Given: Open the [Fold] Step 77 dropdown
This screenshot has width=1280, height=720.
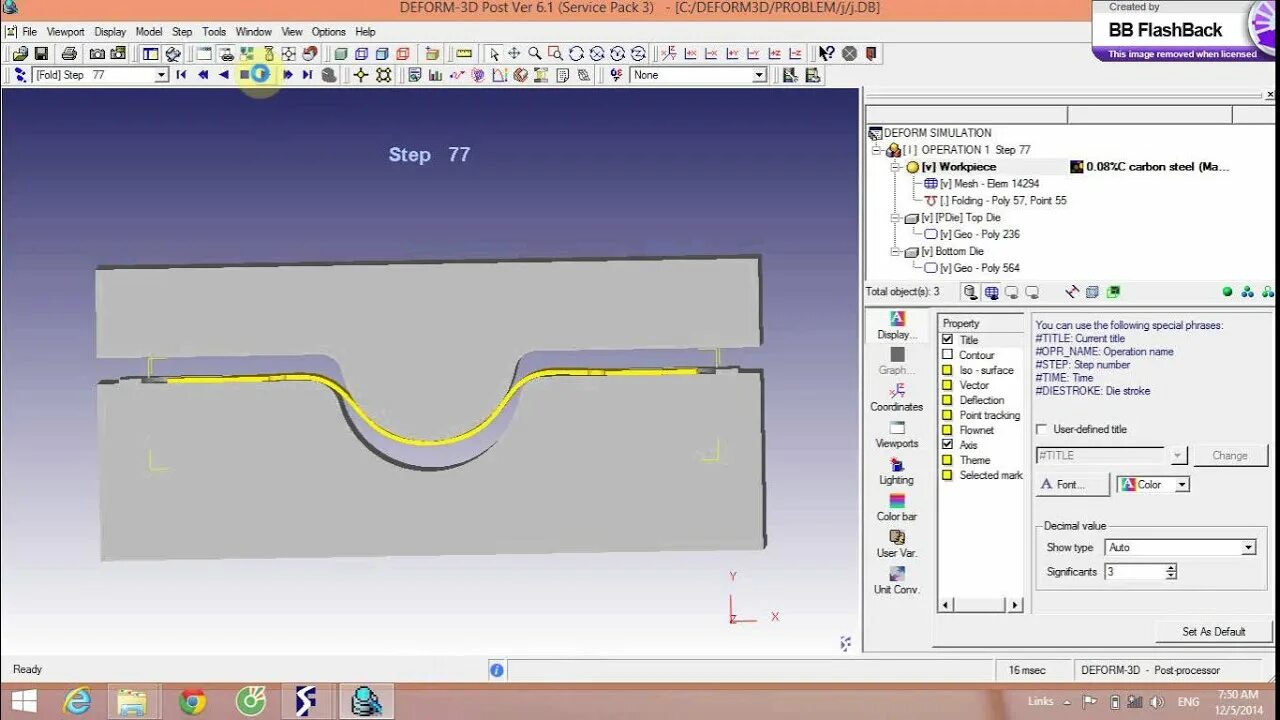Looking at the screenshot, I should [x=161, y=75].
